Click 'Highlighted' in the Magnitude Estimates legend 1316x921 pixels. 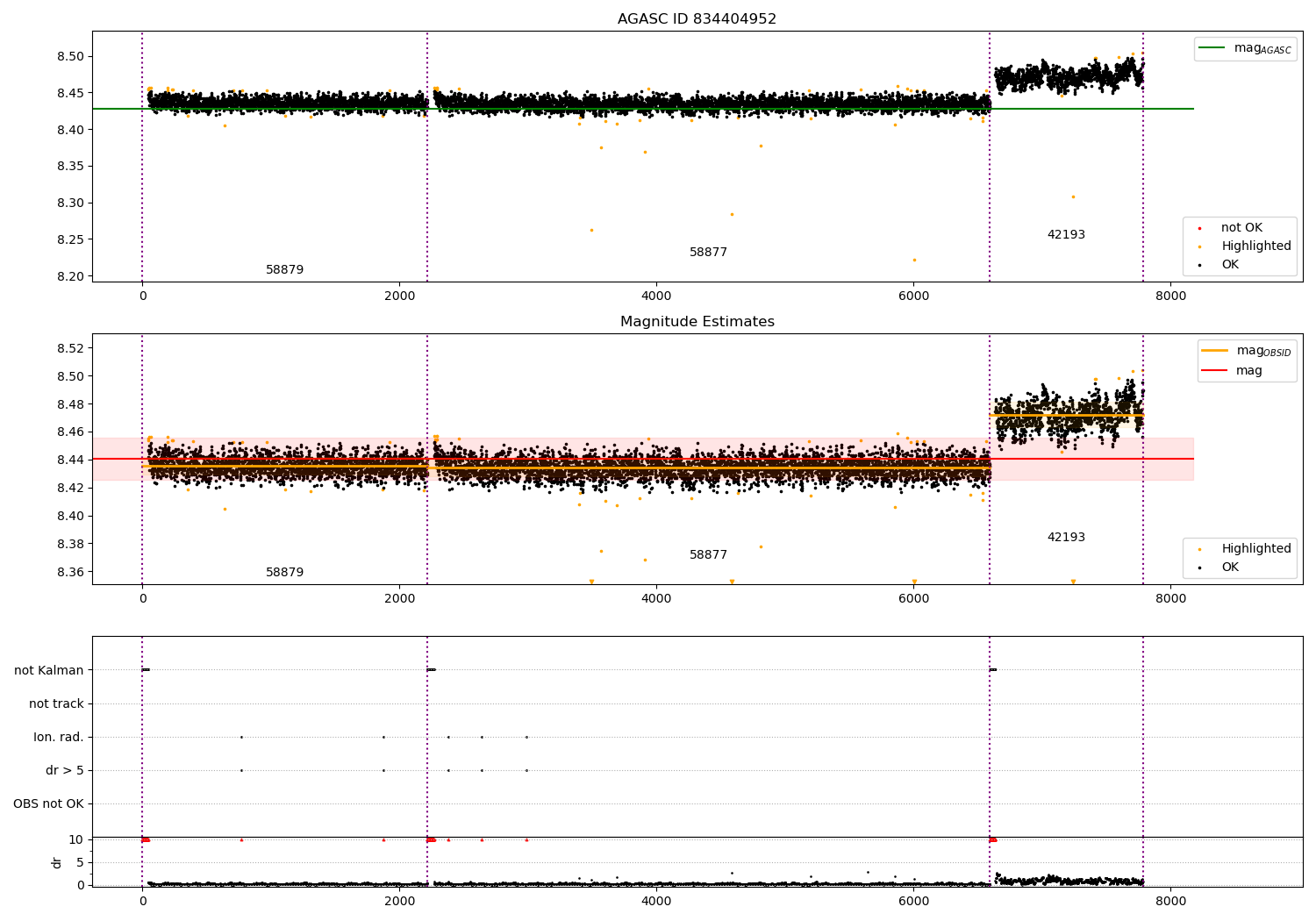tap(1256, 549)
